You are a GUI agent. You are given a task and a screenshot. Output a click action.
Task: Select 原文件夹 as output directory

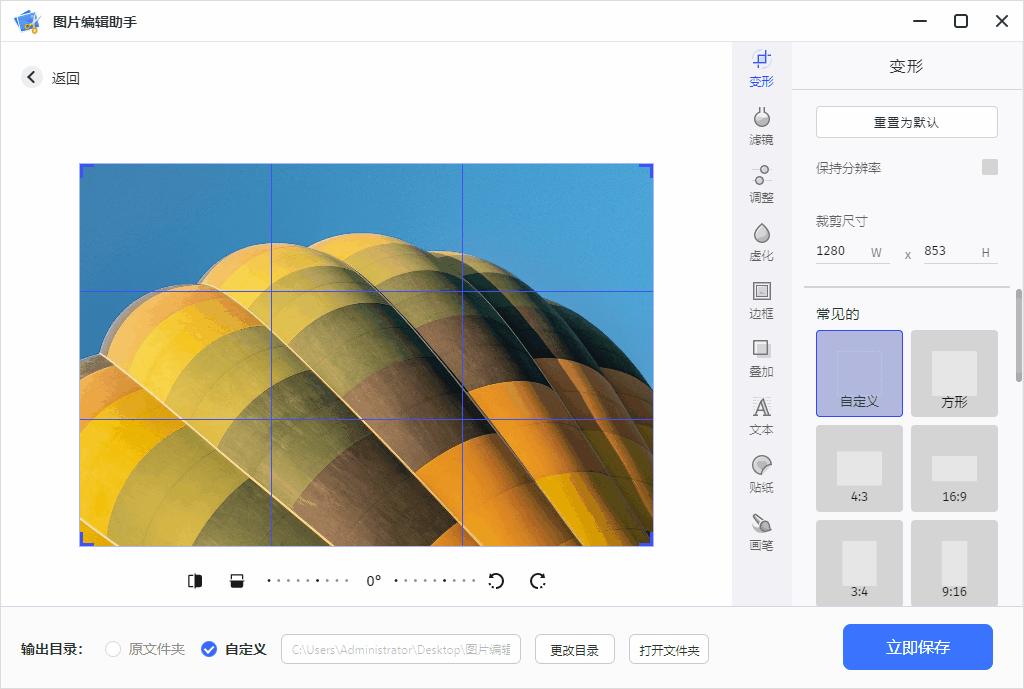click(x=113, y=648)
